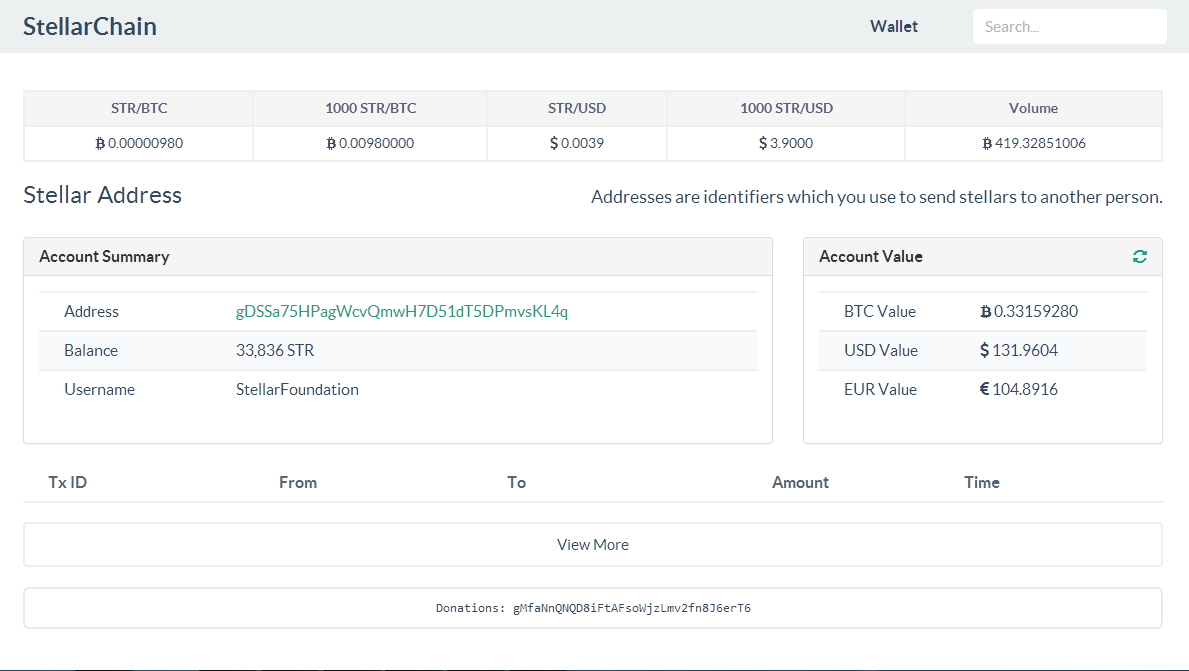Image resolution: width=1189 pixels, height=671 pixels.
Task: Click the Amount column header
Action: click(x=800, y=482)
